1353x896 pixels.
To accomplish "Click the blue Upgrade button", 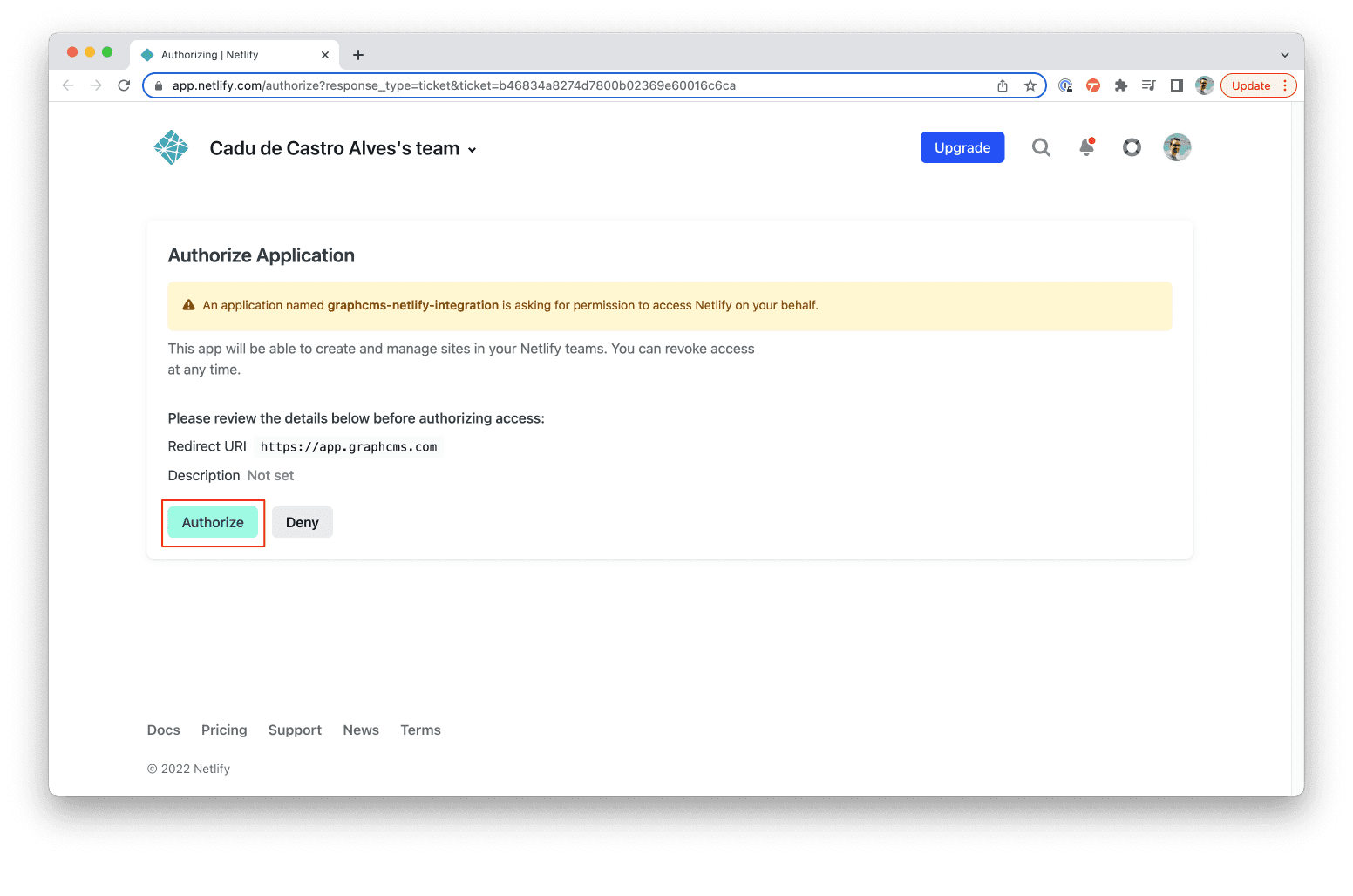I will coord(962,147).
